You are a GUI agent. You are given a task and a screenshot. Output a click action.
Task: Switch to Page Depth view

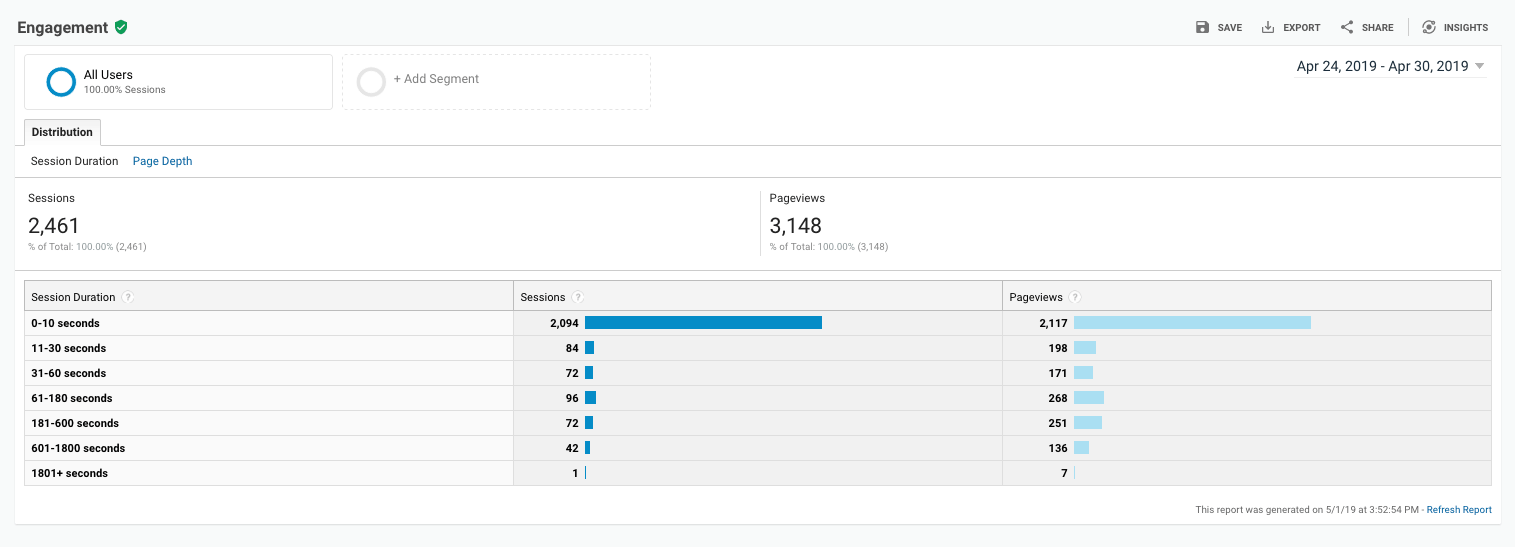coord(162,161)
